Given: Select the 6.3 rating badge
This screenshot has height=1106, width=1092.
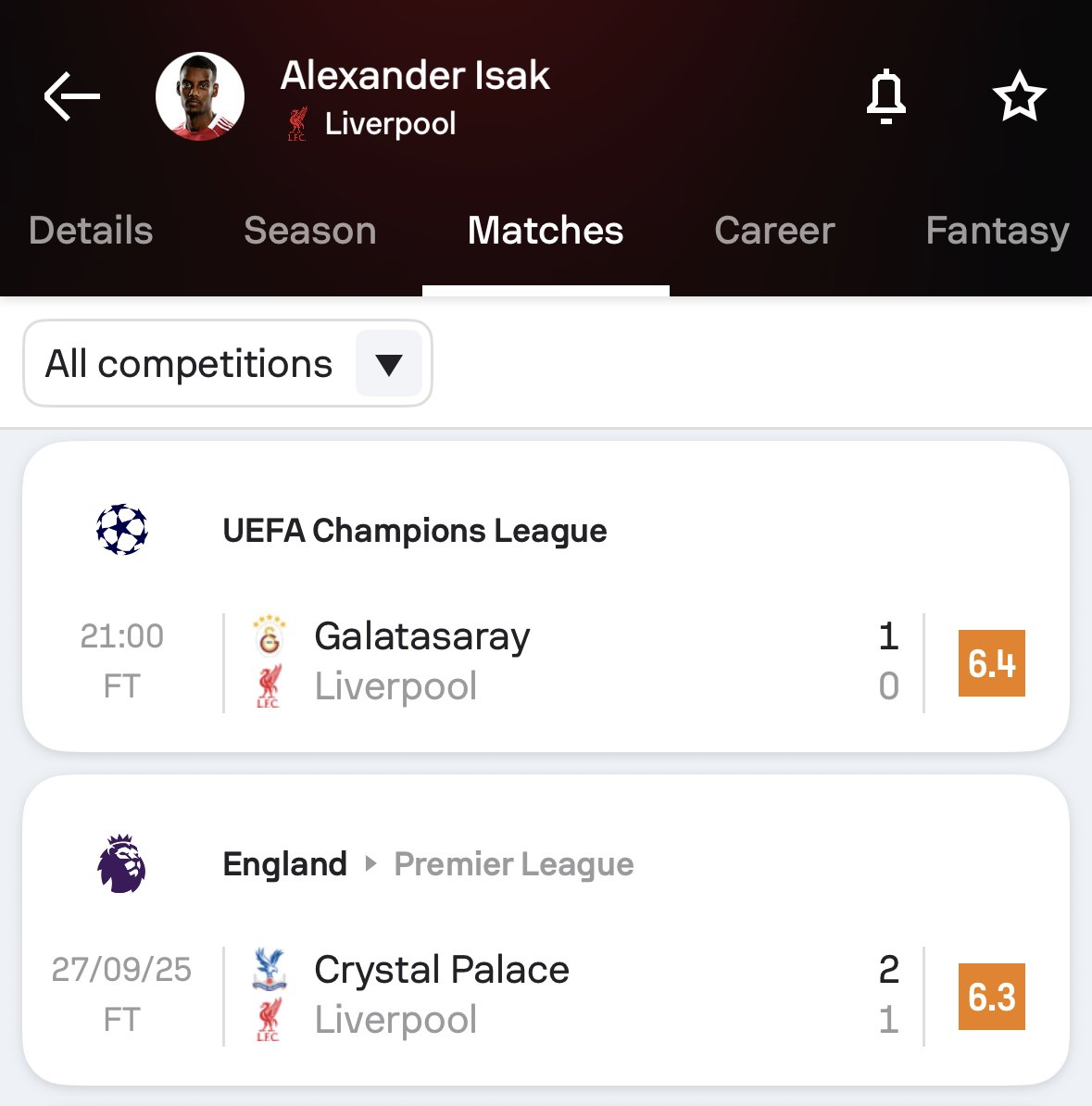Looking at the screenshot, I should (x=991, y=997).
